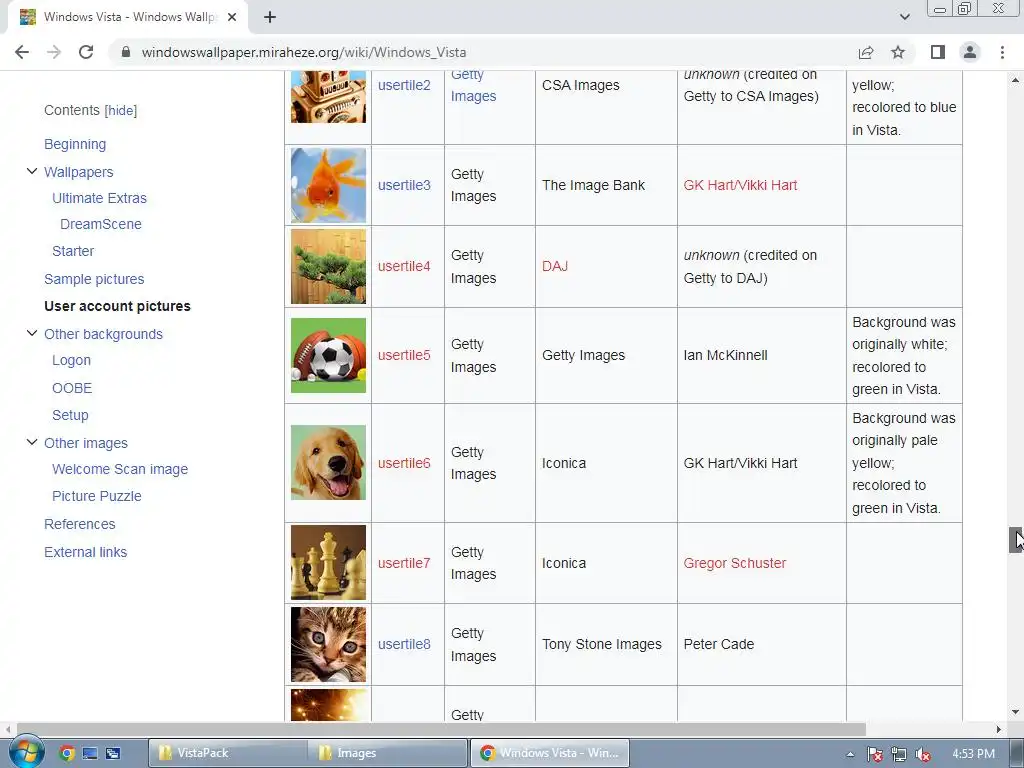
Task: Open the robot usertile2 thumbnail
Action: pos(328,97)
